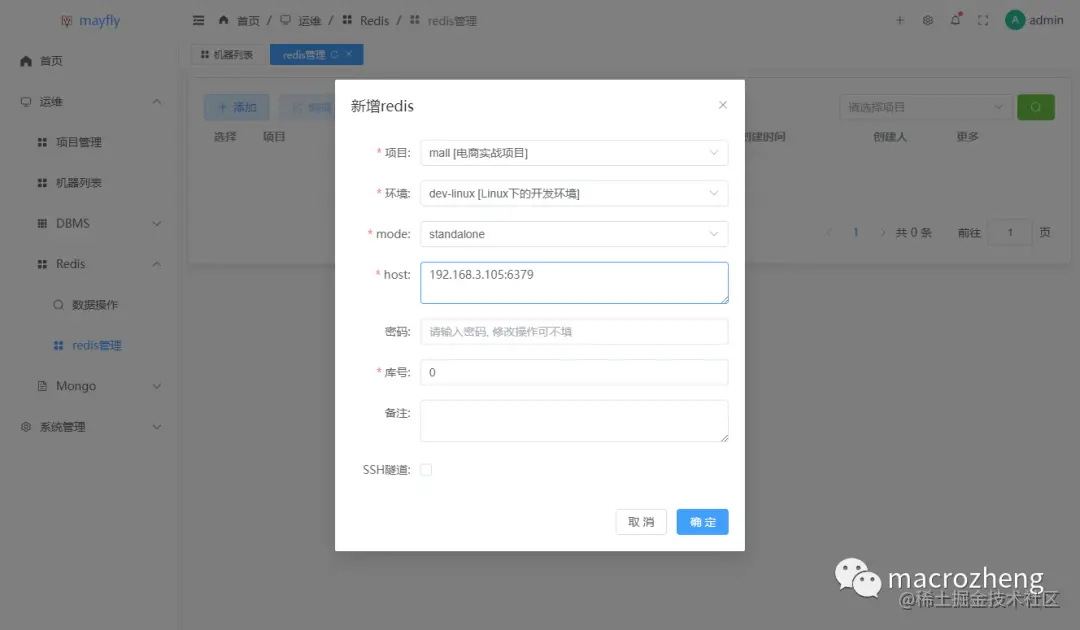Screen dimensions: 1080x630
Task: Enable the SSH隧道 checkbox
Action: (x=426, y=470)
